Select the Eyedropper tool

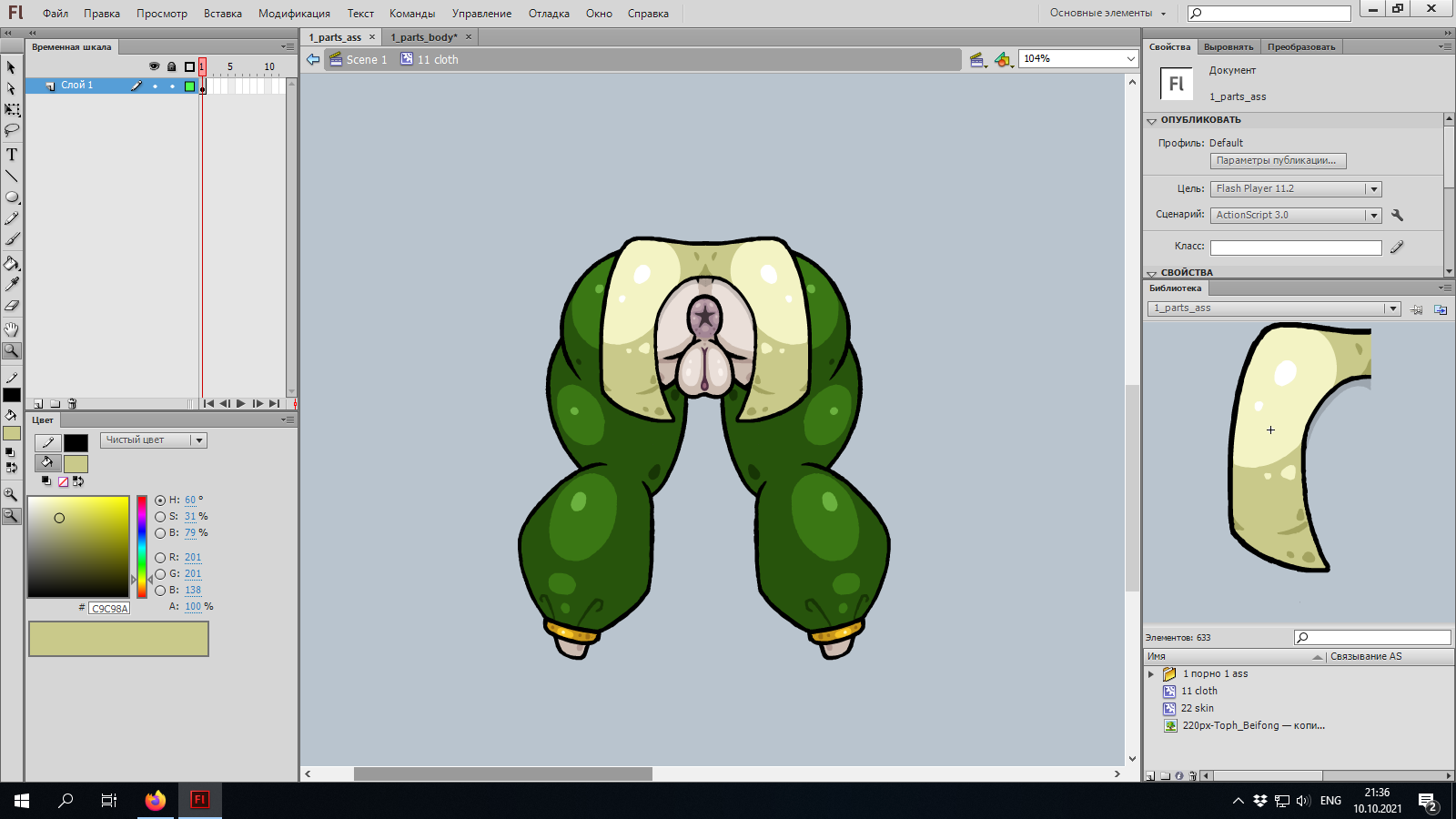12,285
